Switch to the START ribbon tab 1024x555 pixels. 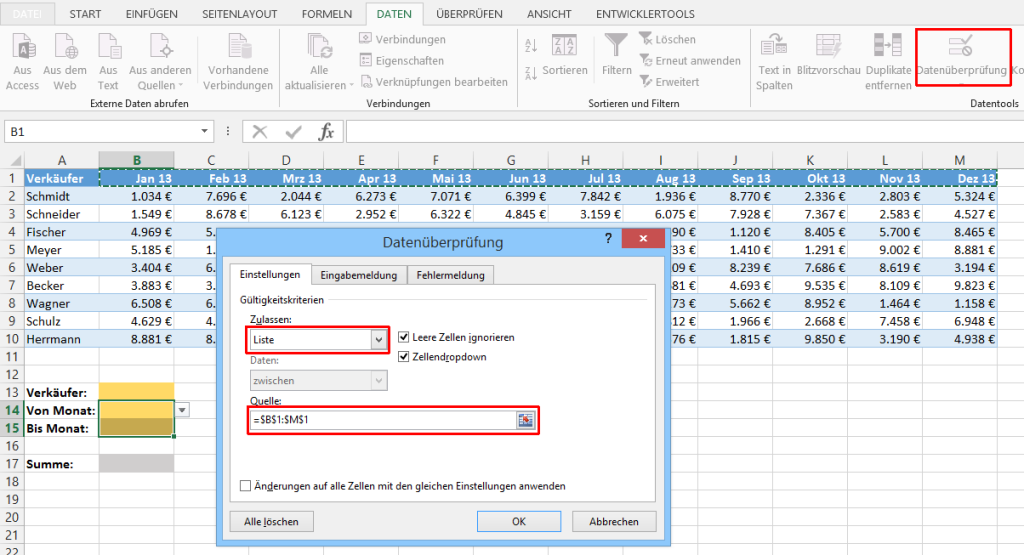tap(86, 14)
